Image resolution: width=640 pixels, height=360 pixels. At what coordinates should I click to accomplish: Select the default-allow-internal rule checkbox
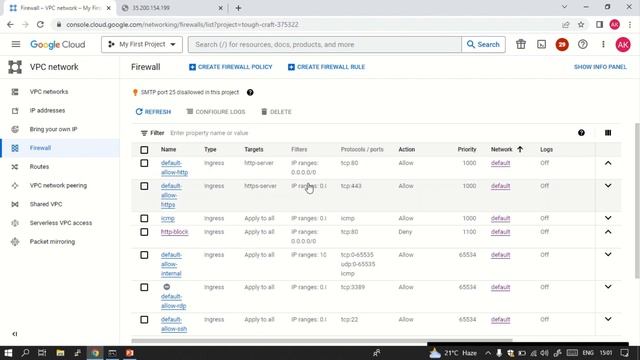pyautogui.click(x=144, y=255)
